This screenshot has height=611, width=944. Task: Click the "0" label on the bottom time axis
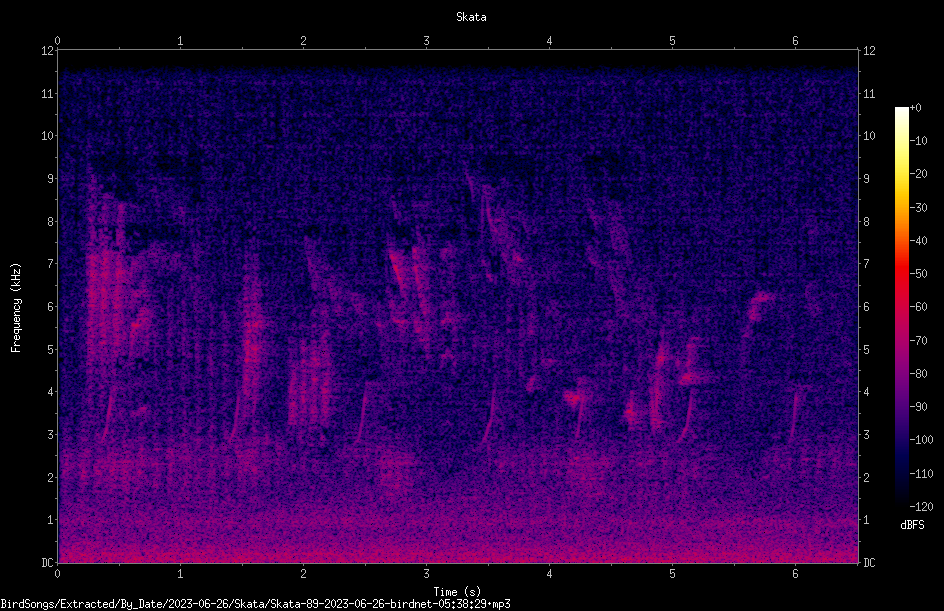click(x=58, y=574)
